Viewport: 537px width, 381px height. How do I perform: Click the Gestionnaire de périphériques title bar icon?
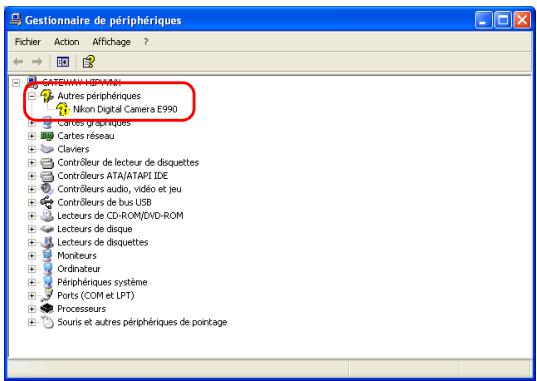click(x=15, y=20)
